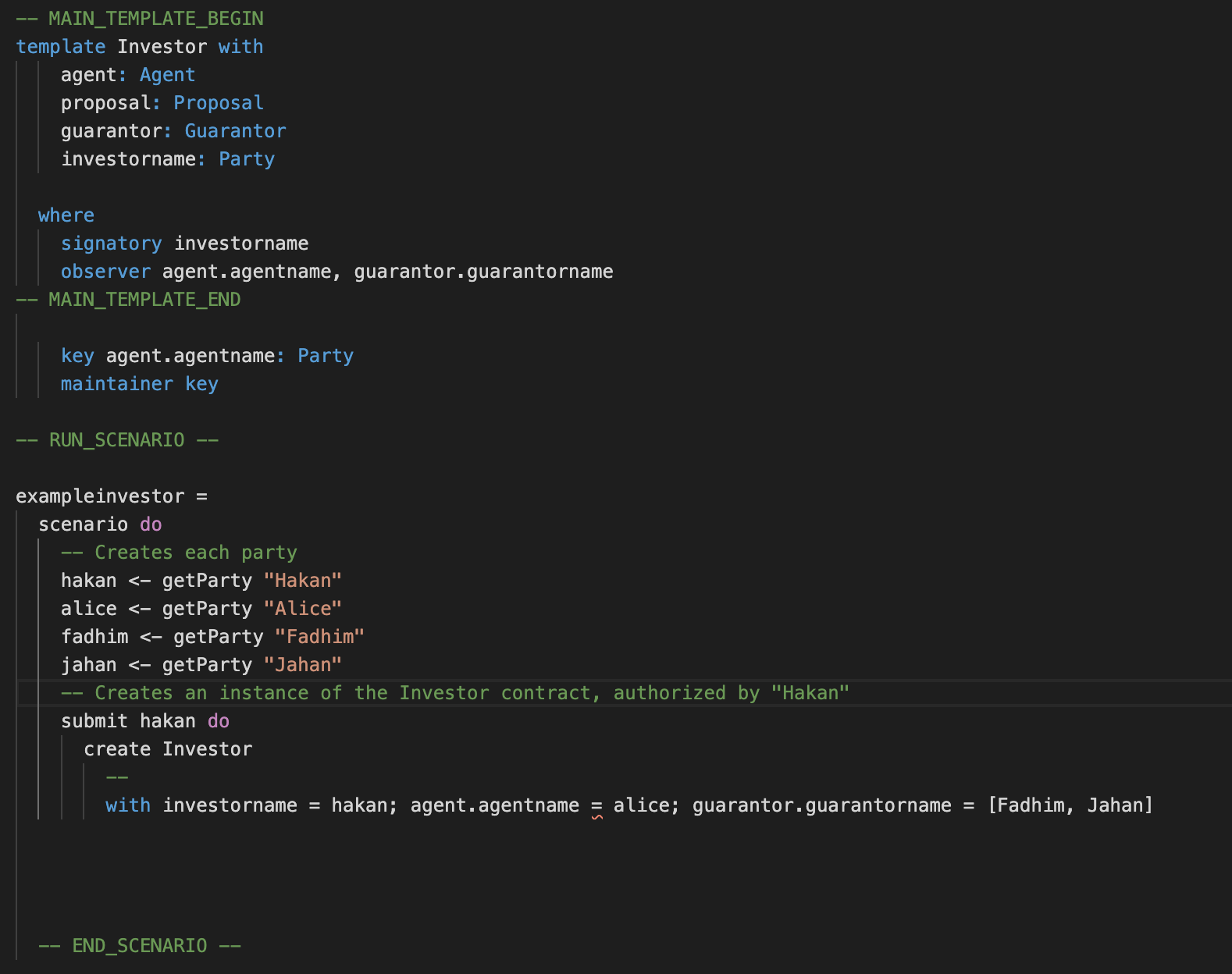Click the "Alice" string in getParty
The width and height of the screenshot is (1232, 974).
pos(302,609)
